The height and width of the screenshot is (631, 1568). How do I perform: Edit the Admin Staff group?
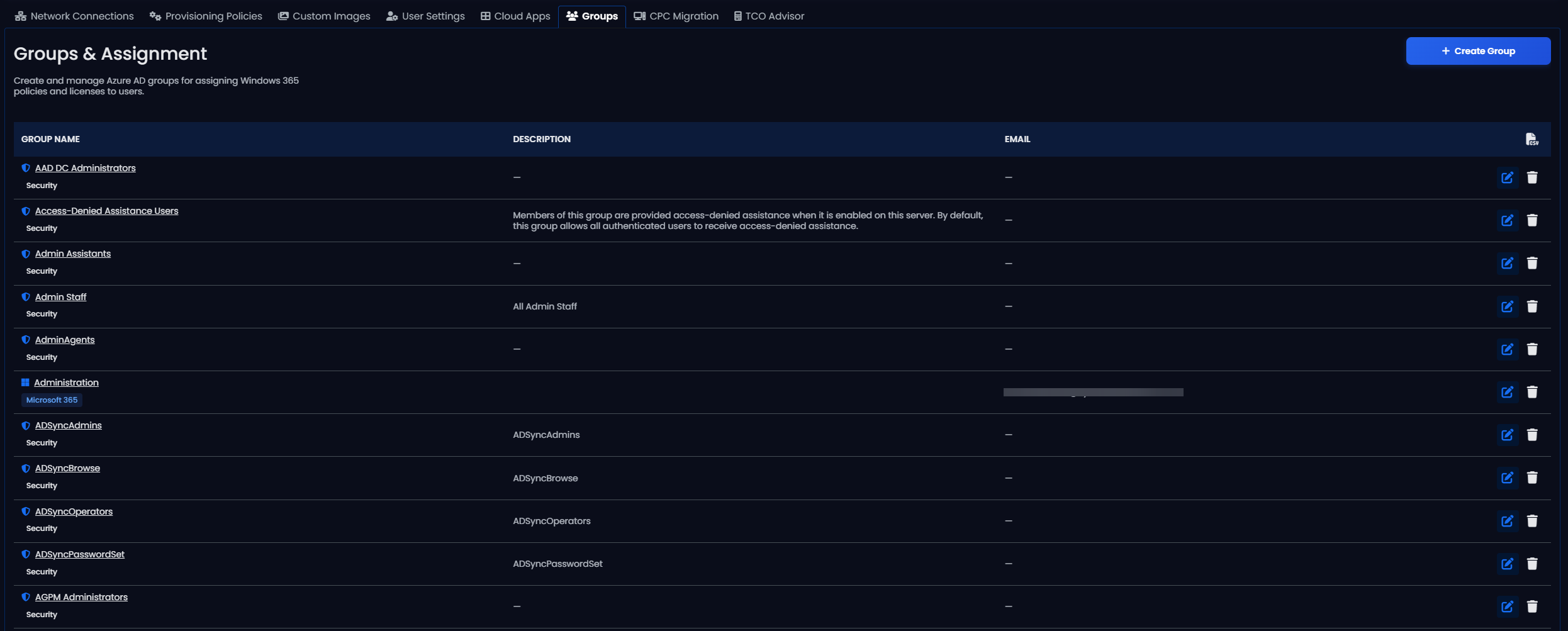1507,306
